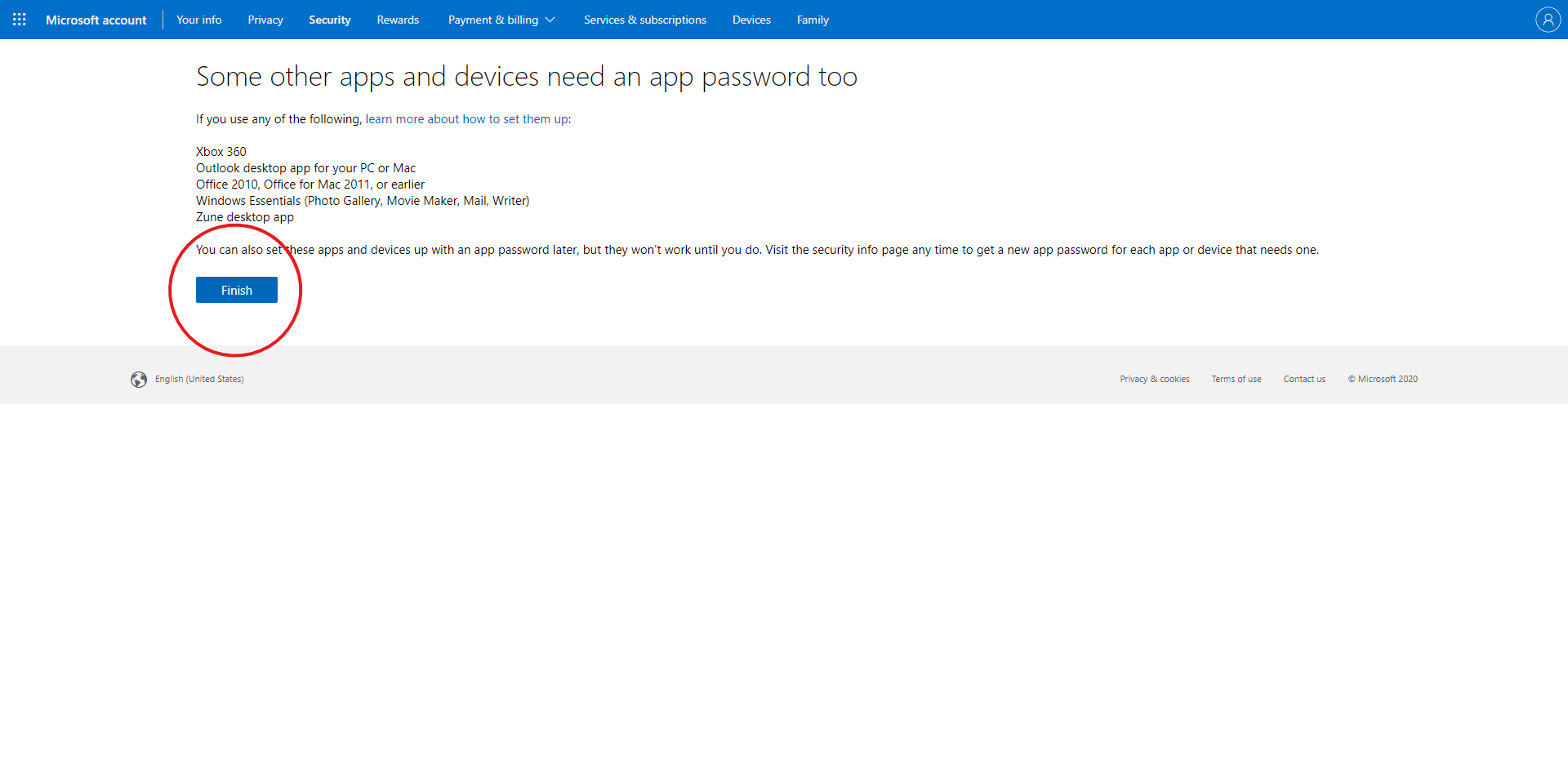This screenshot has height=765, width=1568.
Task: Open Terms of use footer link
Action: pyautogui.click(x=1236, y=379)
